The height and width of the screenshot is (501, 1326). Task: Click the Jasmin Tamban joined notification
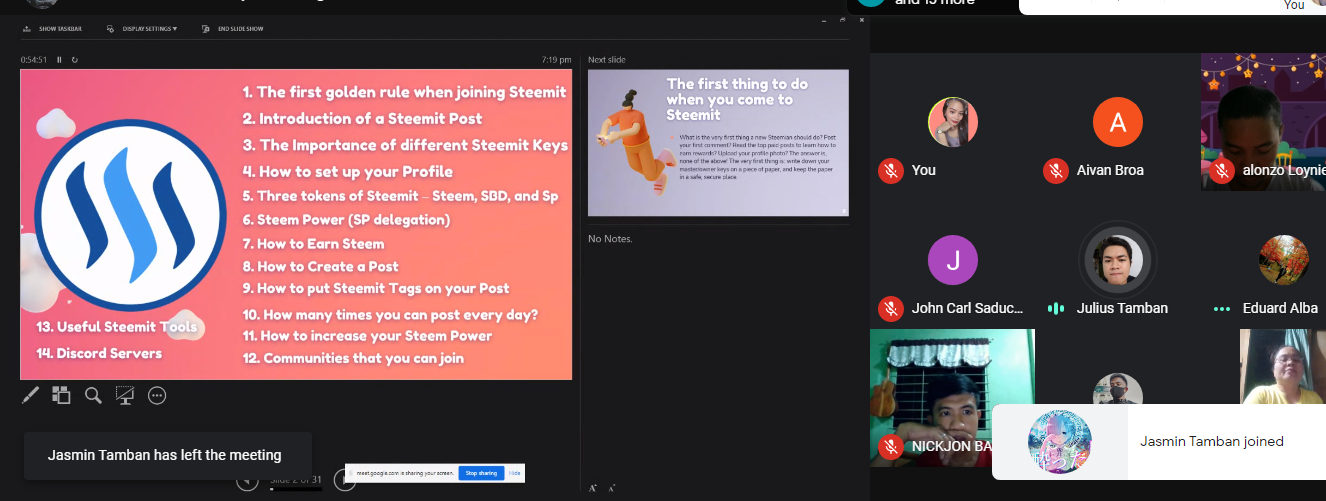tap(1159, 441)
